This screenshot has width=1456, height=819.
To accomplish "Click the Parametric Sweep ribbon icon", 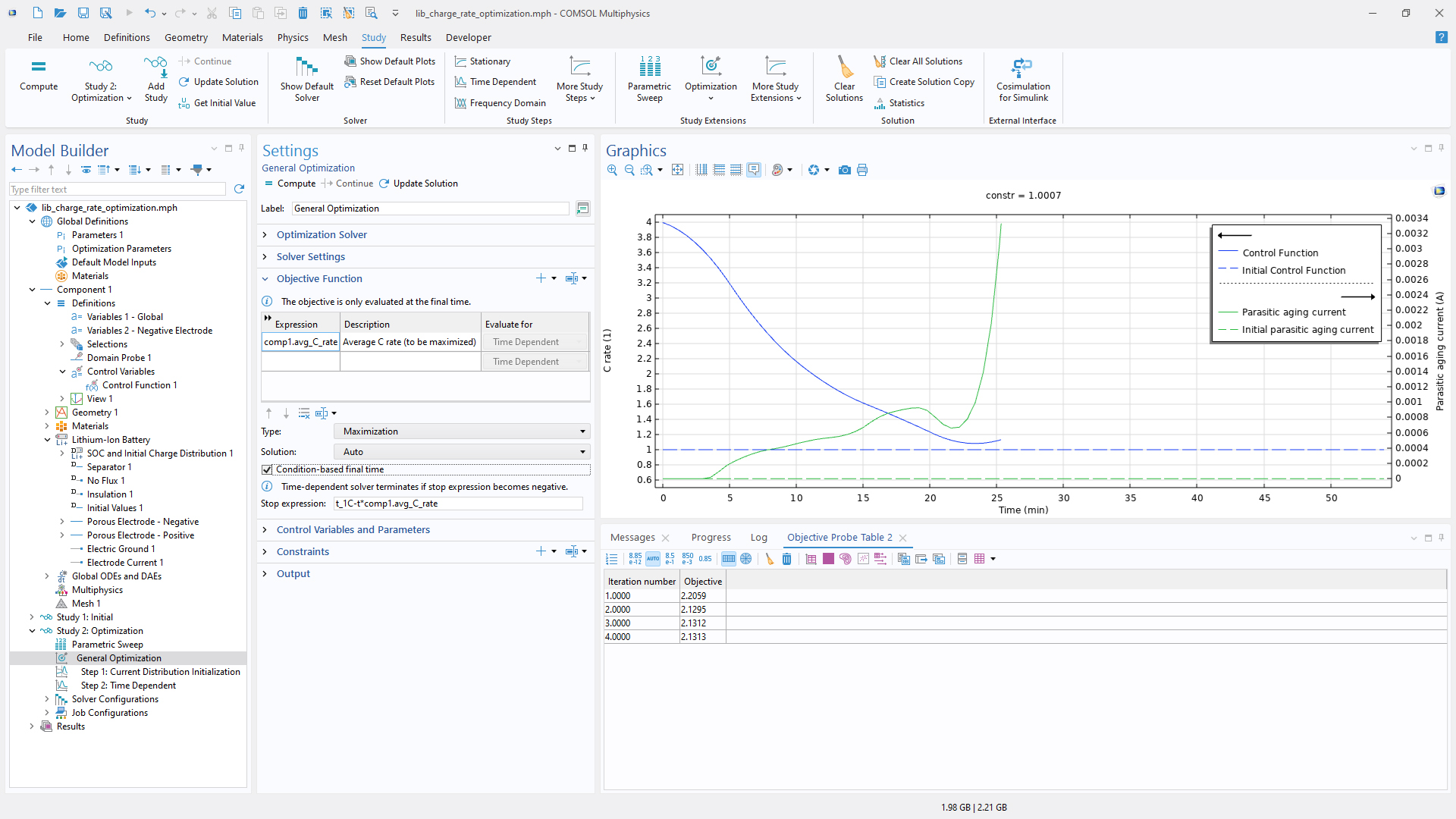I will click(x=649, y=67).
